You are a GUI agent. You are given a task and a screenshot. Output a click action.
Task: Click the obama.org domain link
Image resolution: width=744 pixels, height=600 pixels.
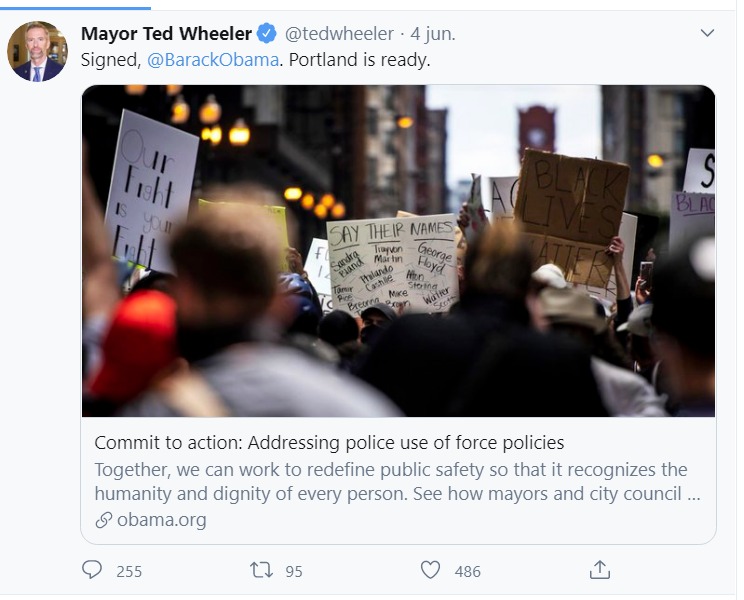[x=162, y=520]
